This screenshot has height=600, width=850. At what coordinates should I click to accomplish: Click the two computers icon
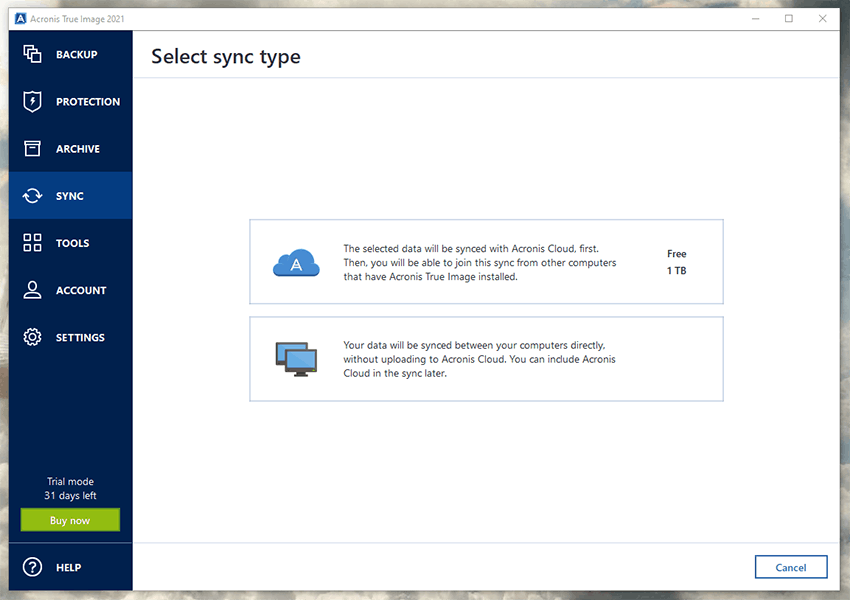(296, 359)
